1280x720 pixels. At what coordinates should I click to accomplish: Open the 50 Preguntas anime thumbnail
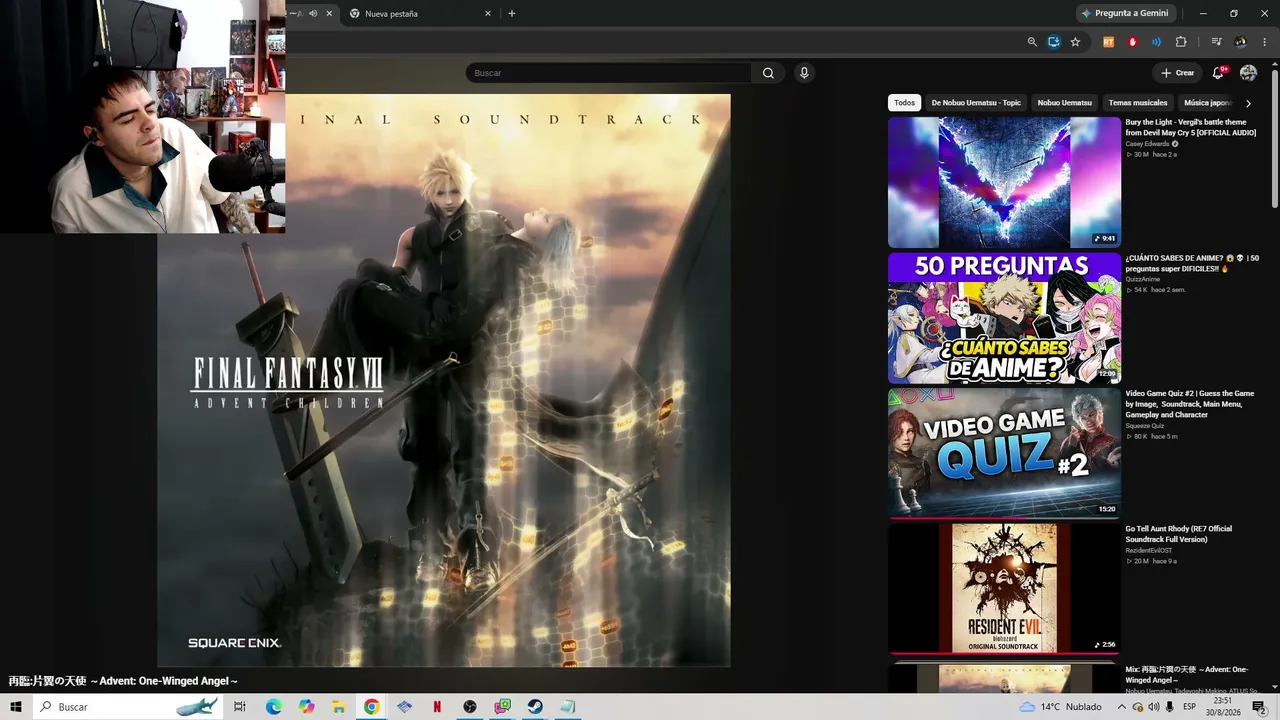pyautogui.click(x=1004, y=318)
